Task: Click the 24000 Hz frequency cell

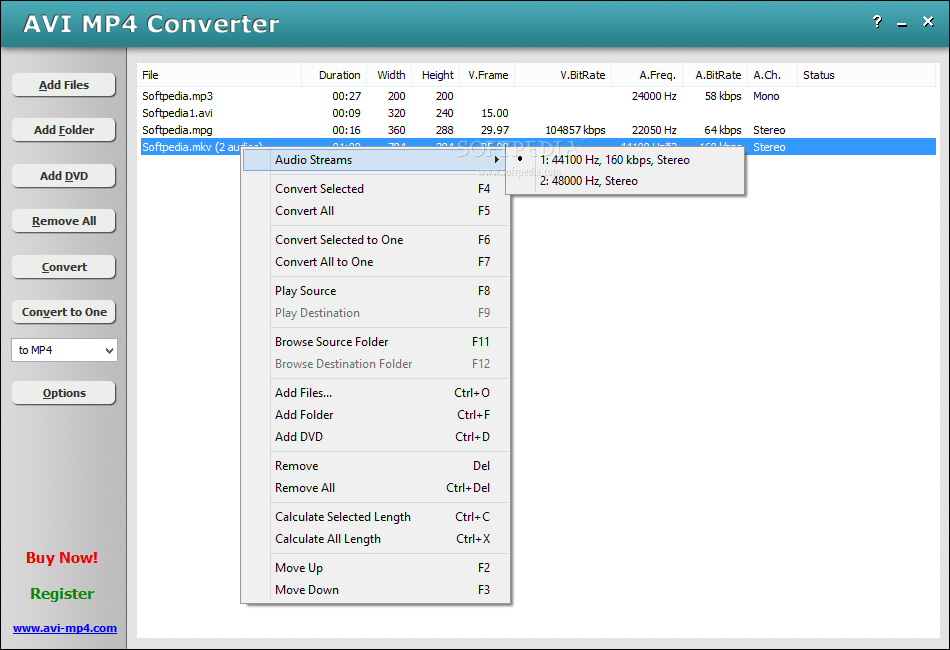Action: [654, 96]
